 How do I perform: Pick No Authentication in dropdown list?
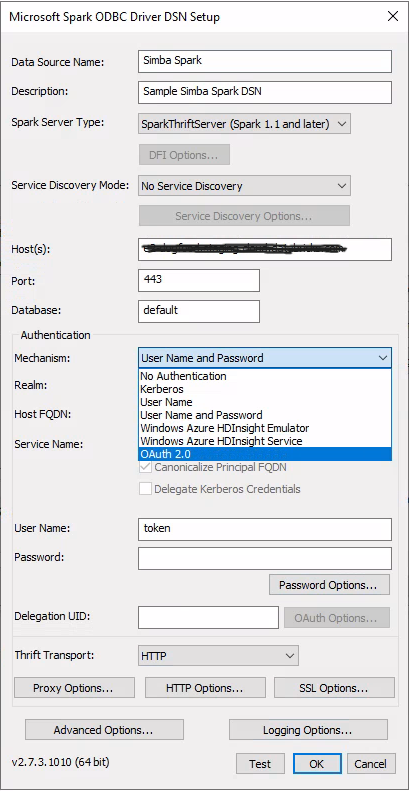point(265,376)
